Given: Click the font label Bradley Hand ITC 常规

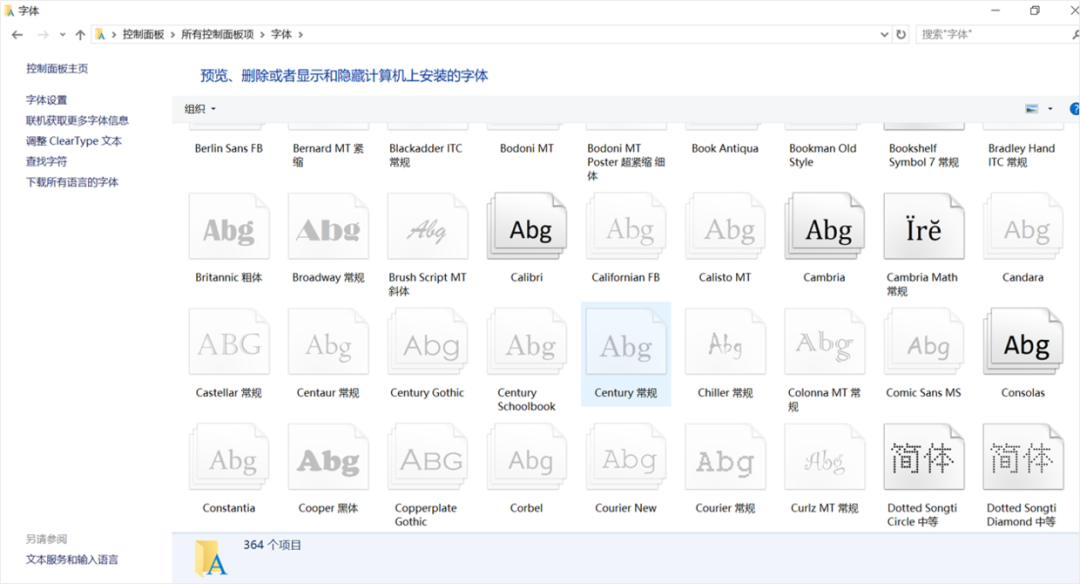Looking at the screenshot, I should (x=1021, y=155).
